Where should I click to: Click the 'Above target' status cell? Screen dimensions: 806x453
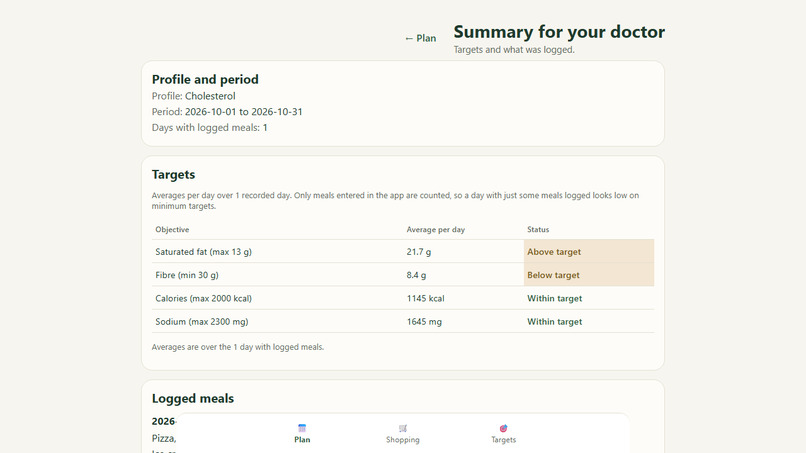pyautogui.click(x=589, y=251)
